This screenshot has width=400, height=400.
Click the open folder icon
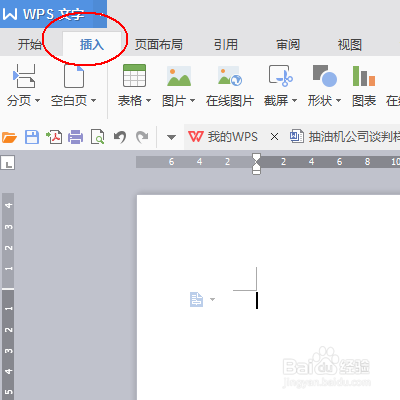pos(9,137)
